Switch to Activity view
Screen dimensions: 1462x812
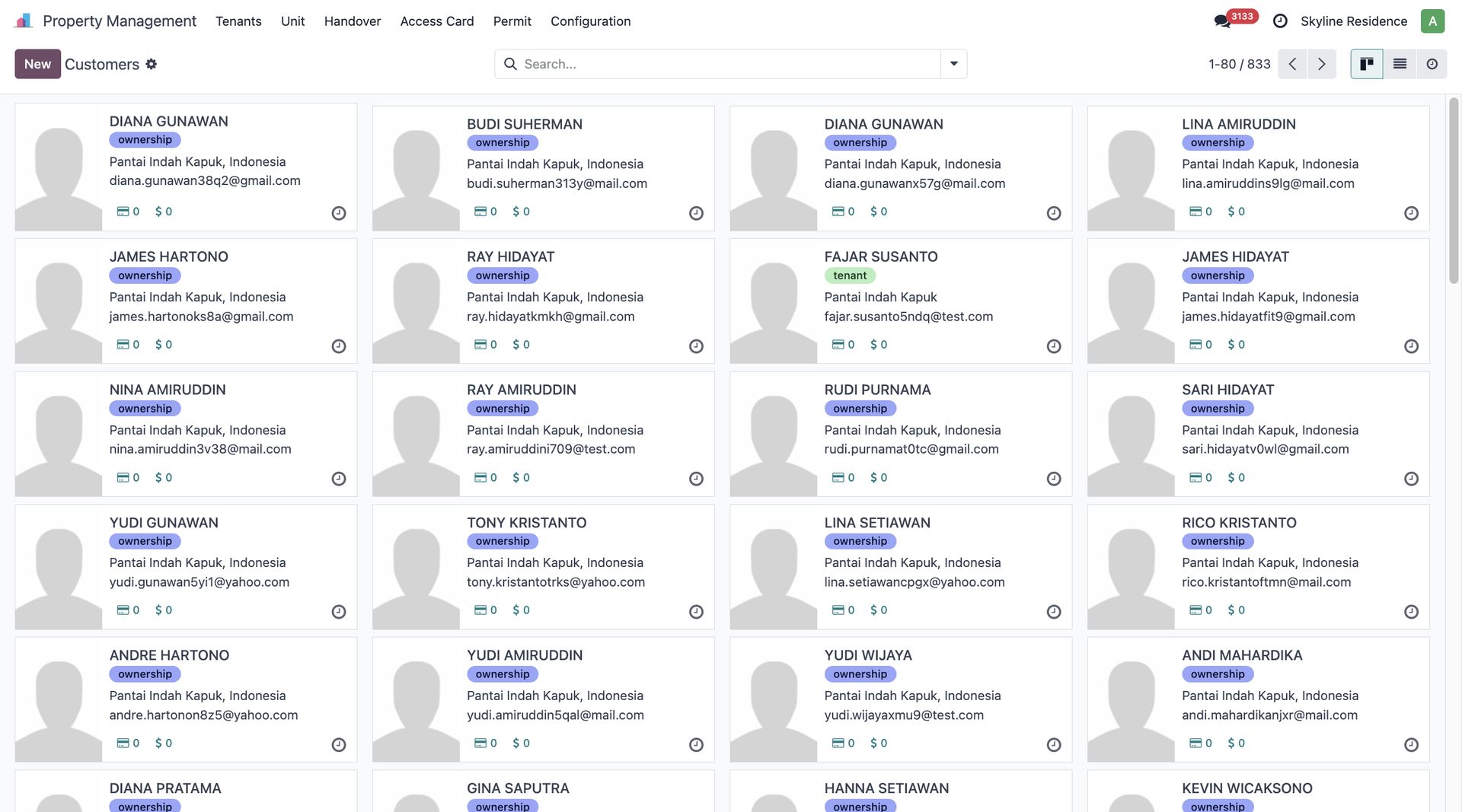pyautogui.click(x=1432, y=64)
